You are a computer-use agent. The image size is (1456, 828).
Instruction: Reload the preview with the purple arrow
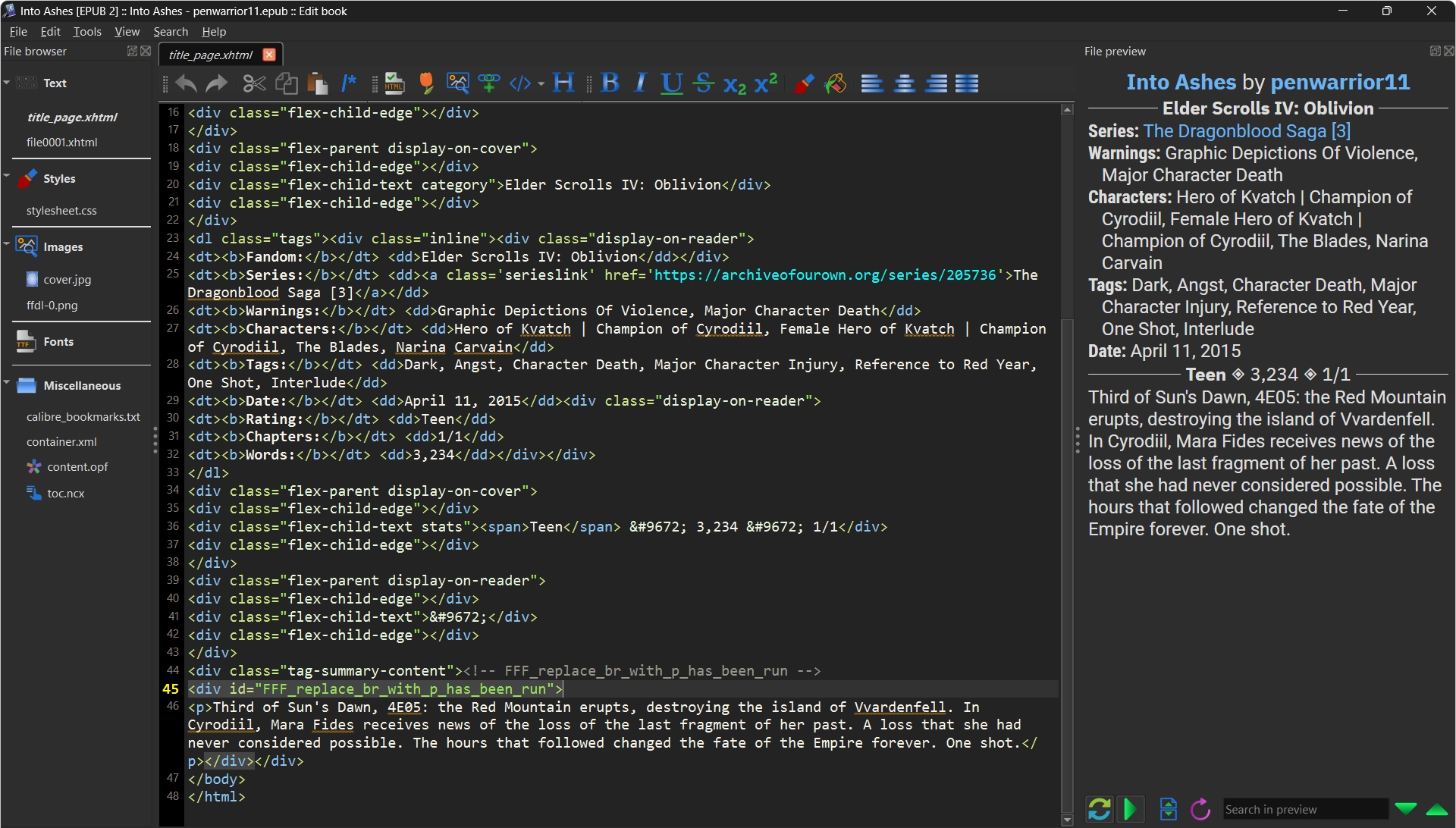[x=1200, y=809]
